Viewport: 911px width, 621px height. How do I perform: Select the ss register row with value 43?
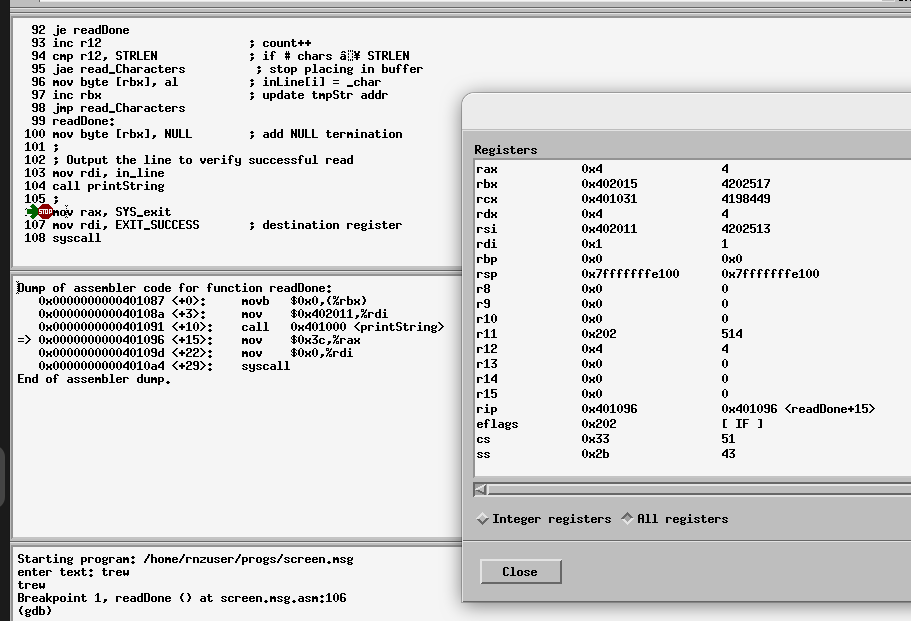tap(693, 455)
